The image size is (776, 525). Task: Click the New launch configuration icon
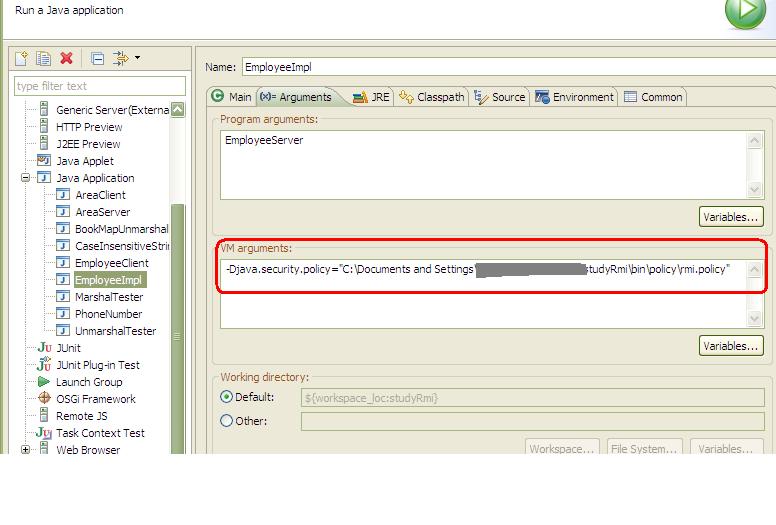[21, 58]
